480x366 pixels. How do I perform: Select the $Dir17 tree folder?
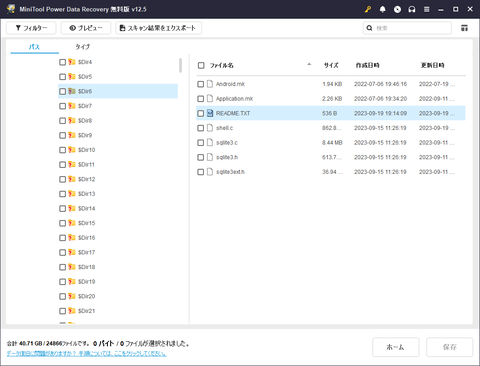tap(86, 252)
